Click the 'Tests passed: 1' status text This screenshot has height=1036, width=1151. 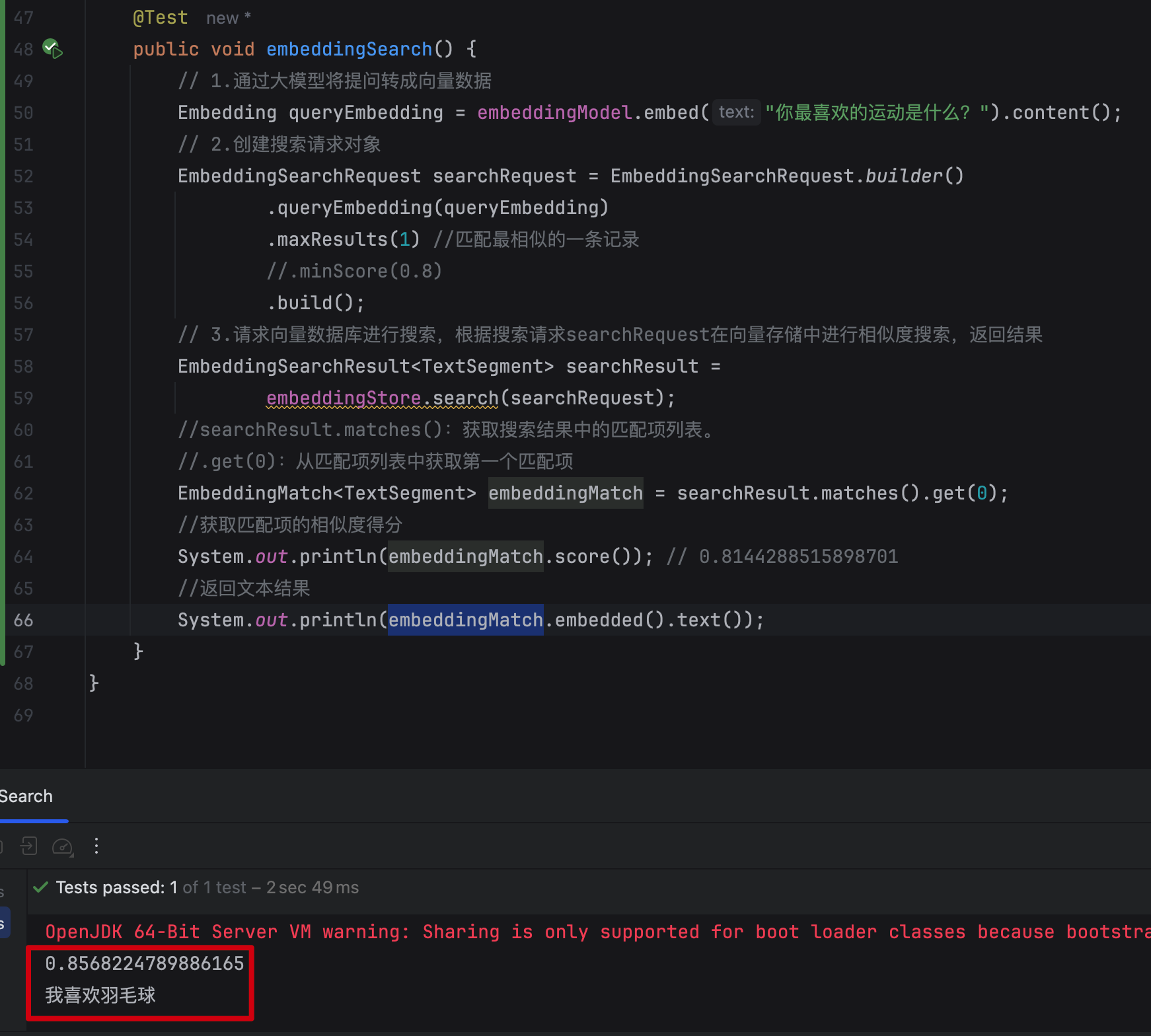(116, 887)
